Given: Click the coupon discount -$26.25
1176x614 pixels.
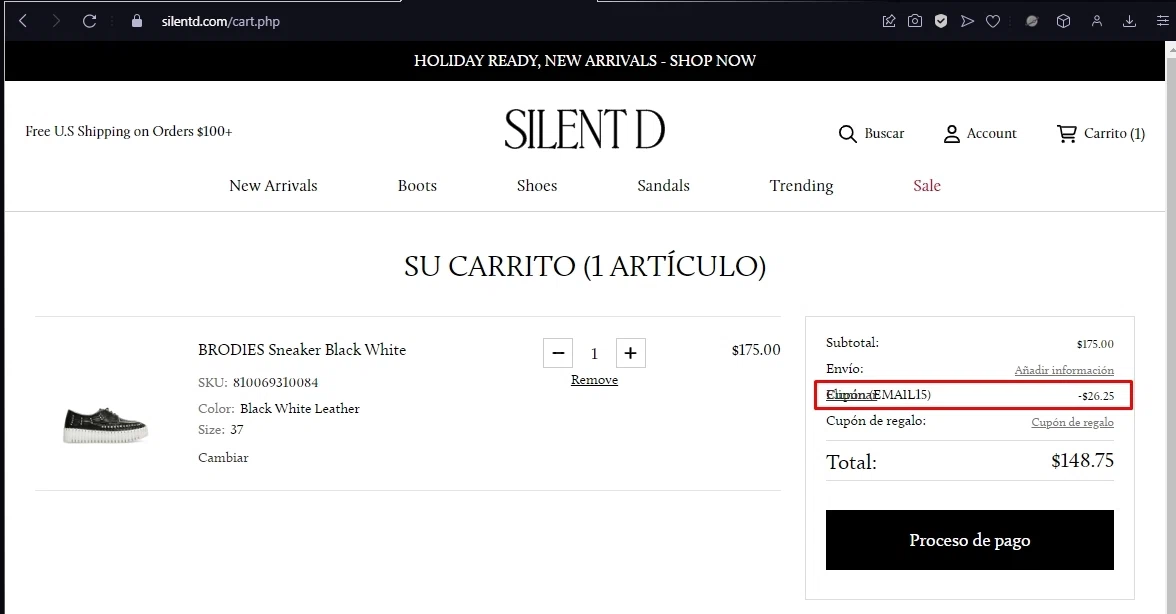Looking at the screenshot, I should point(1096,396).
